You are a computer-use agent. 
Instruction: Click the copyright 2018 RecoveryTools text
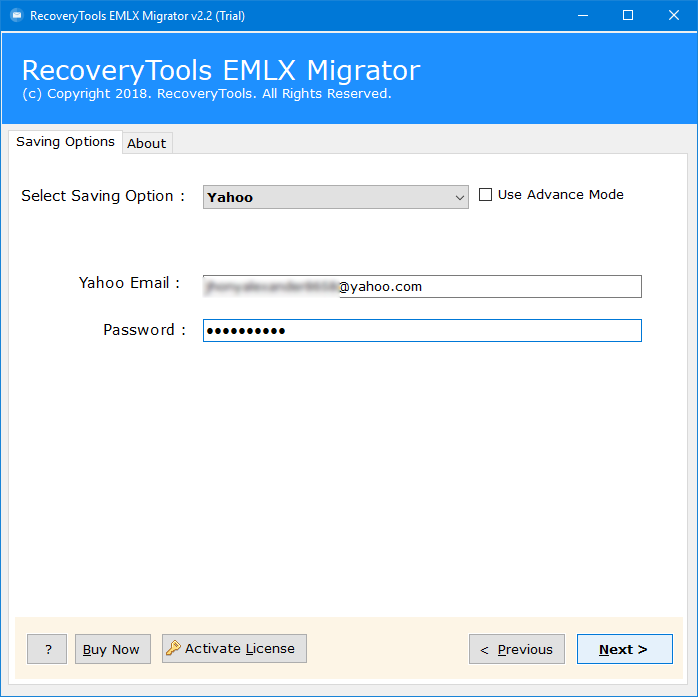coord(207,94)
